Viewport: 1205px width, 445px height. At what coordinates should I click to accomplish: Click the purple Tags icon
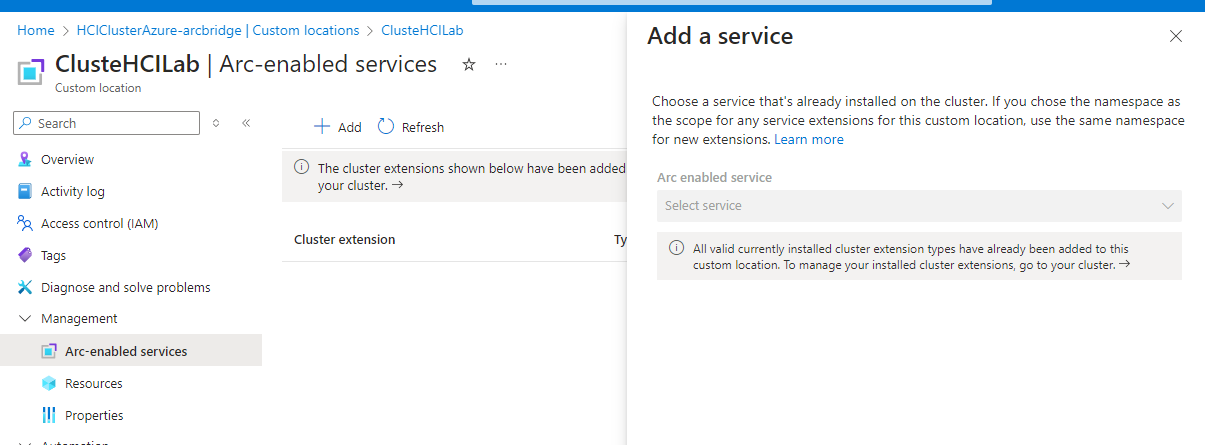(25, 255)
